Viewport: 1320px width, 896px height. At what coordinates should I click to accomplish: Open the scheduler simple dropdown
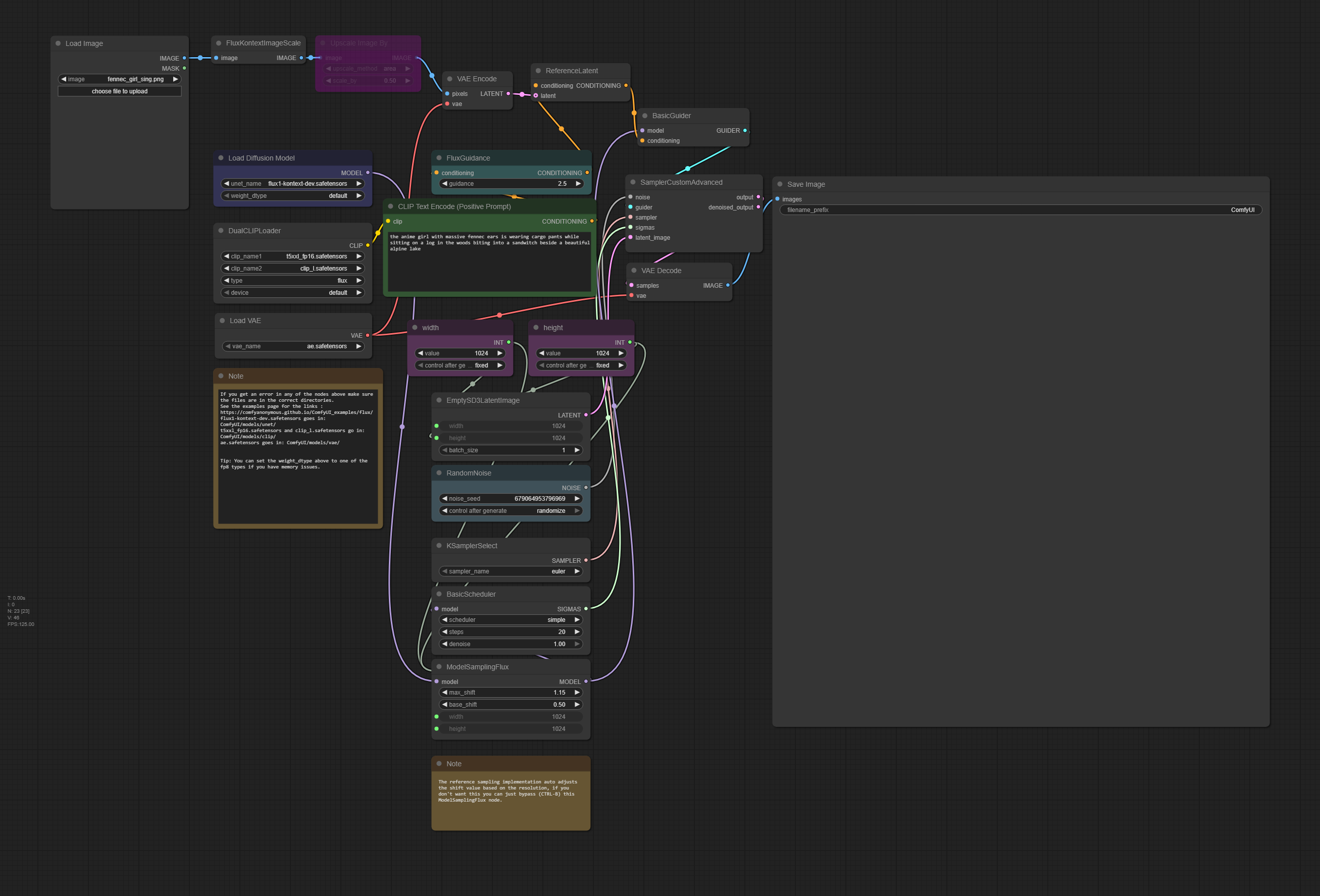pyautogui.click(x=510, y=620)
